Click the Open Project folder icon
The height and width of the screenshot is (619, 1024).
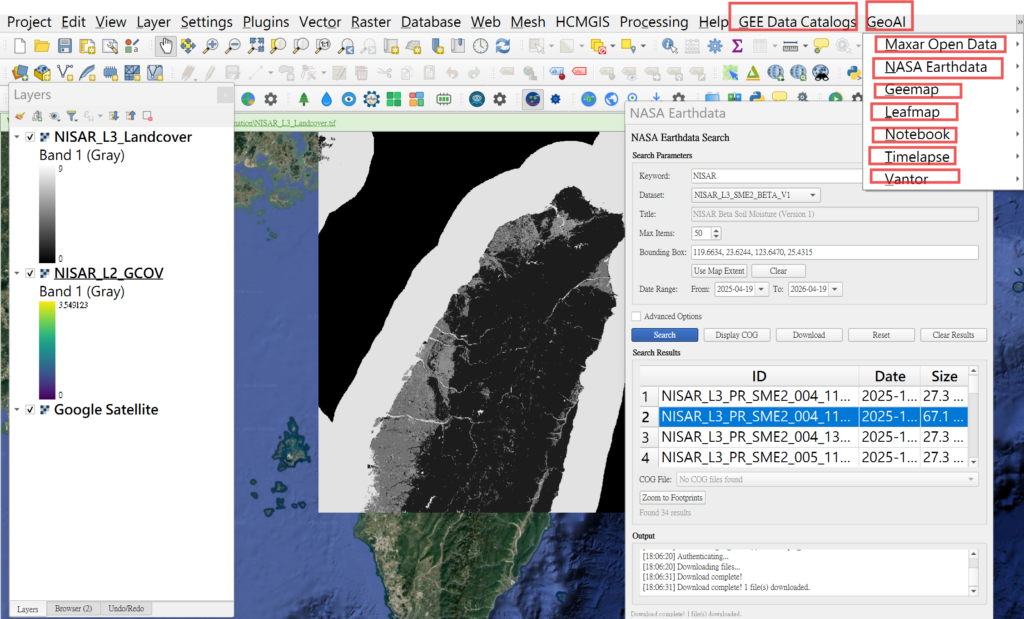pyautogui.click(x=41, y=45)
